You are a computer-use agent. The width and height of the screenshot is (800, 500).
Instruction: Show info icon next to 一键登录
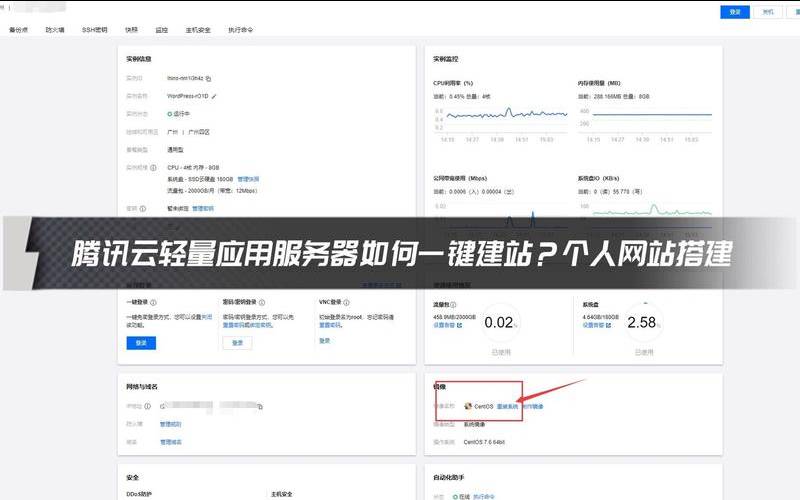[x=153, y=303]
